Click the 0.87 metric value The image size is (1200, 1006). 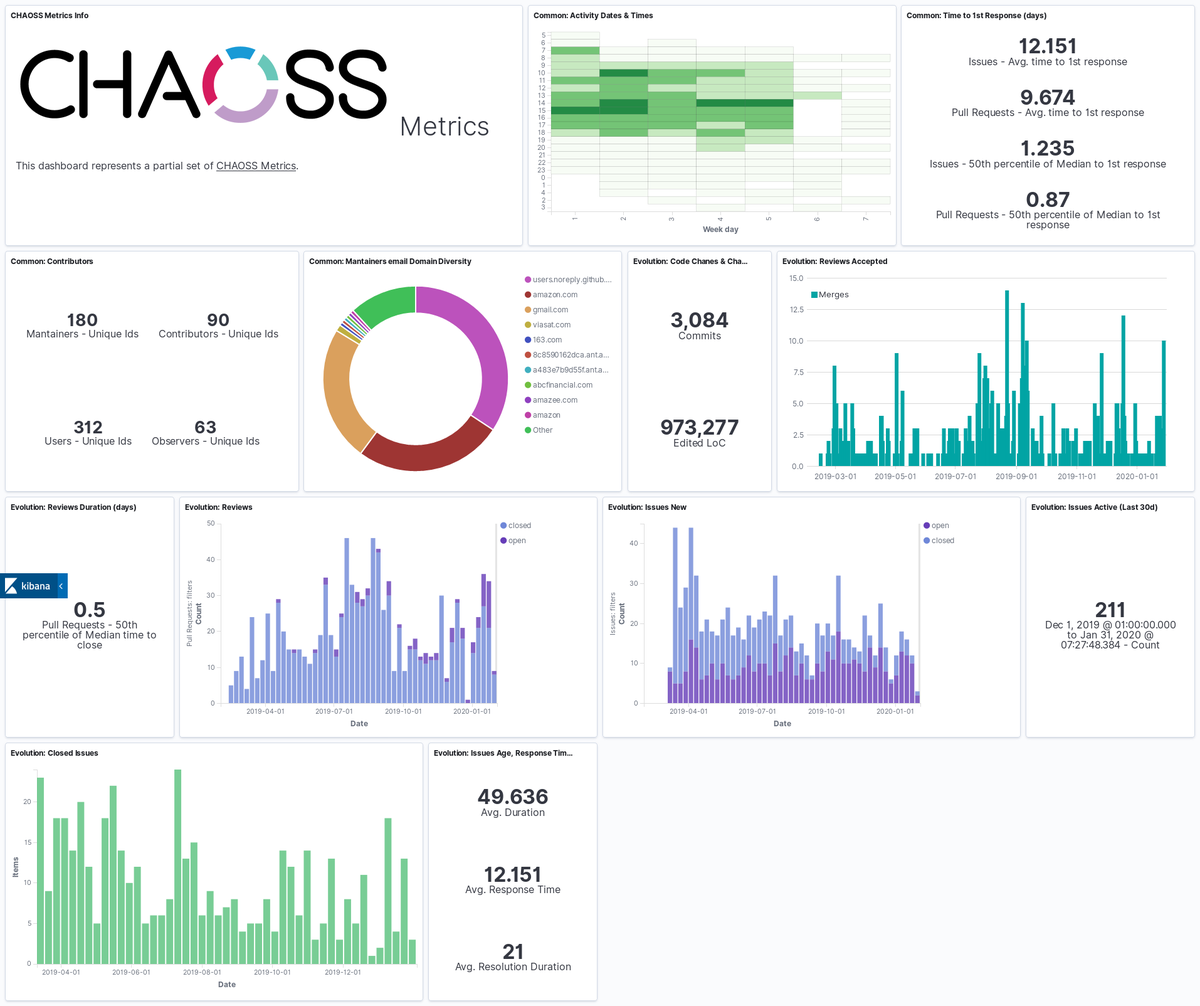tap(1047, 199)
